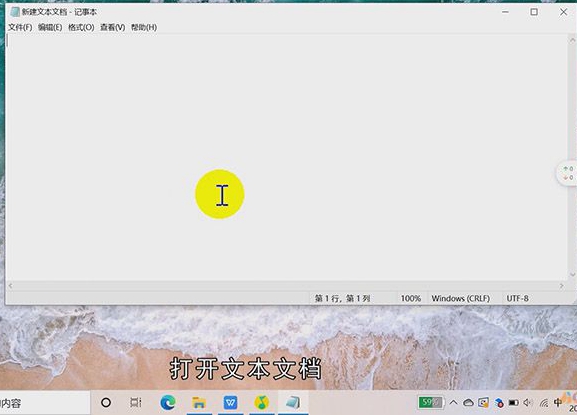Open the Wi-Fi network tray icon

544,403
